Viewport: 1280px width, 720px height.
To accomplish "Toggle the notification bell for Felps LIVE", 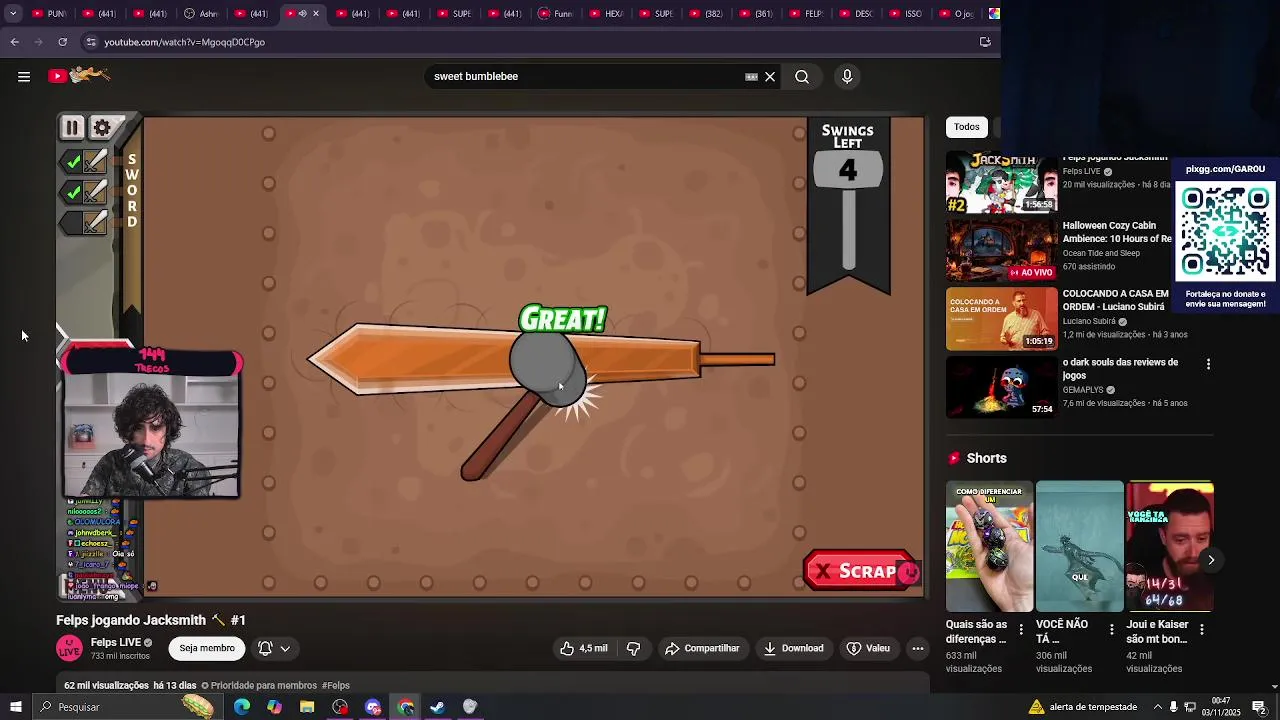I will pos(265,648).
